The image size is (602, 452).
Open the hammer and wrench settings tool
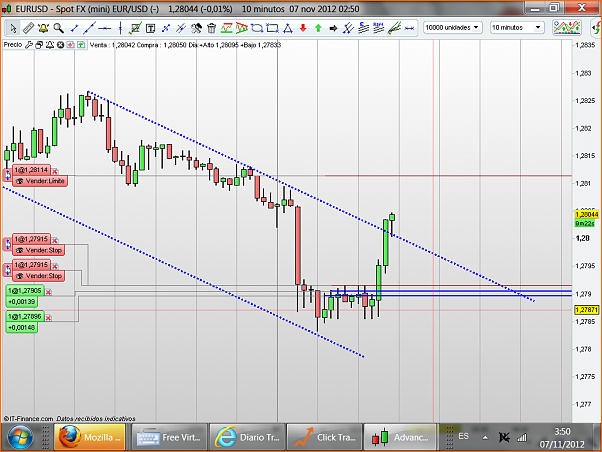click(196, 28)
